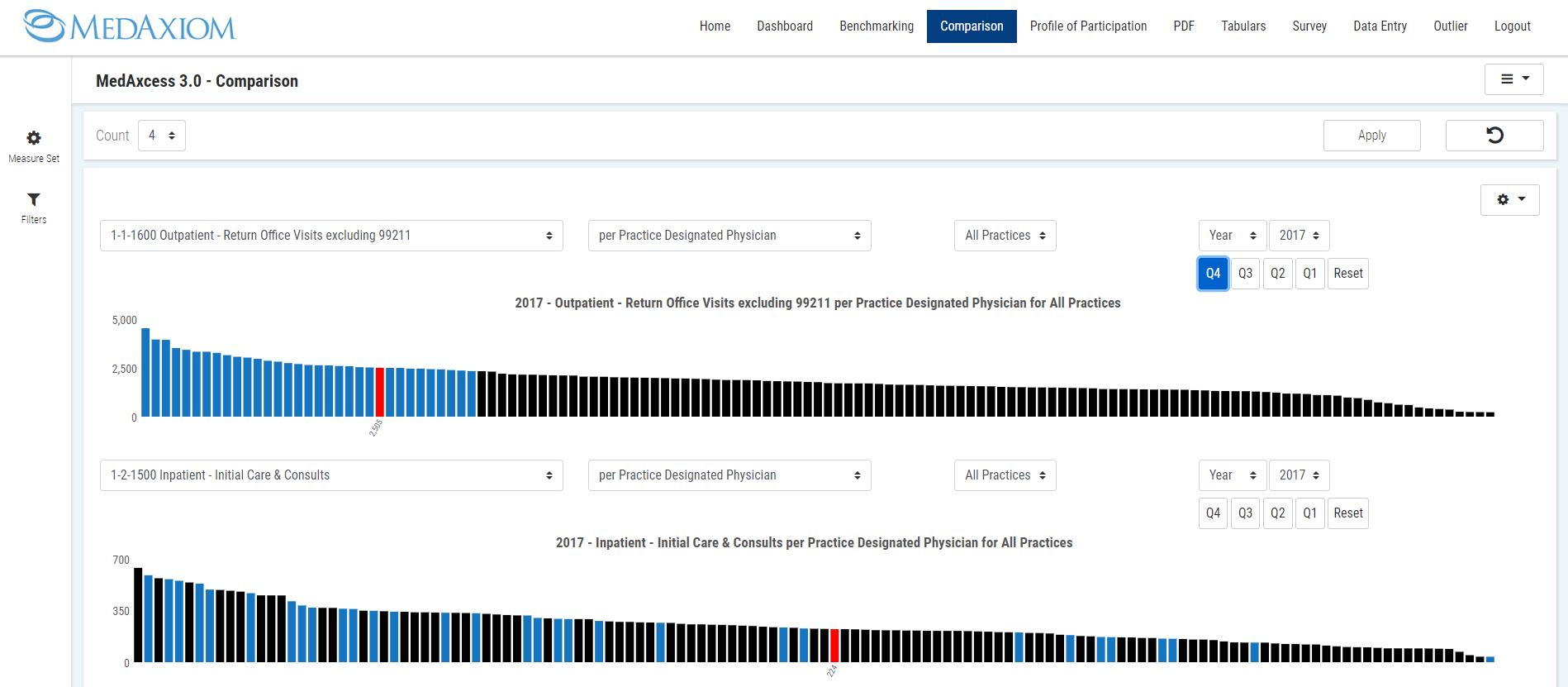Click the Logout link
Viewport: 1568px width, 687px height.
pyautogui.click(x=1512, y=26)
